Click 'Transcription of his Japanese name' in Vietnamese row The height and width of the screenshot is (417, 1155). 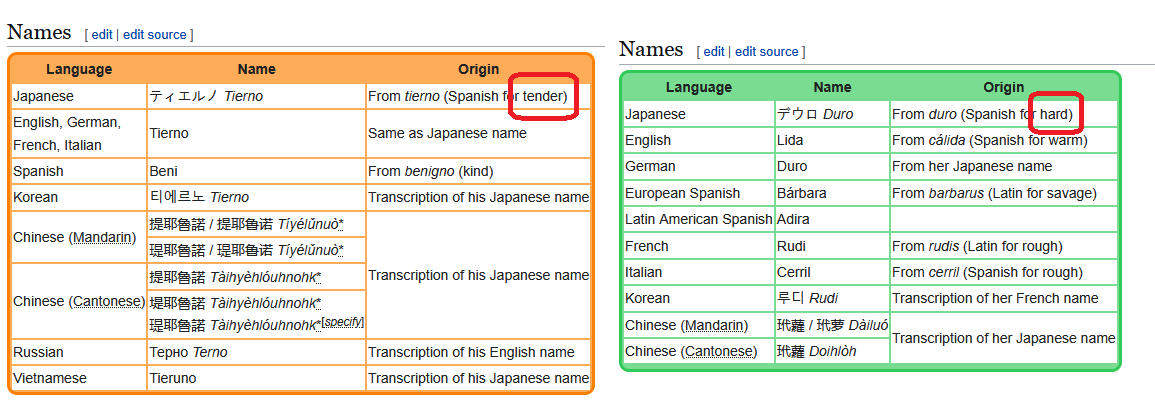coord(479,378)
